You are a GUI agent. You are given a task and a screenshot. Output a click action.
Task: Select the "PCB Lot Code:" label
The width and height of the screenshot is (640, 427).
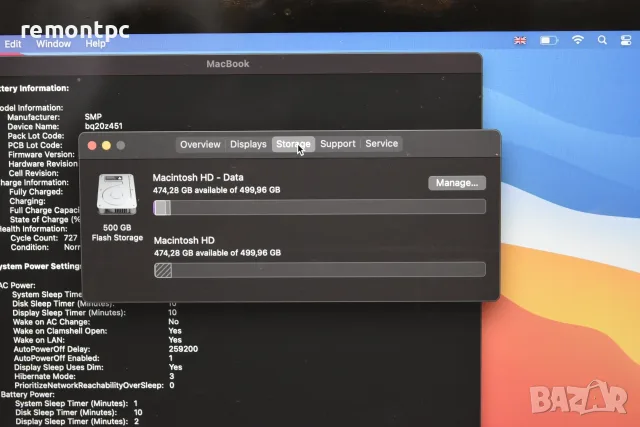pyautogui.click(x=35, y=145)
